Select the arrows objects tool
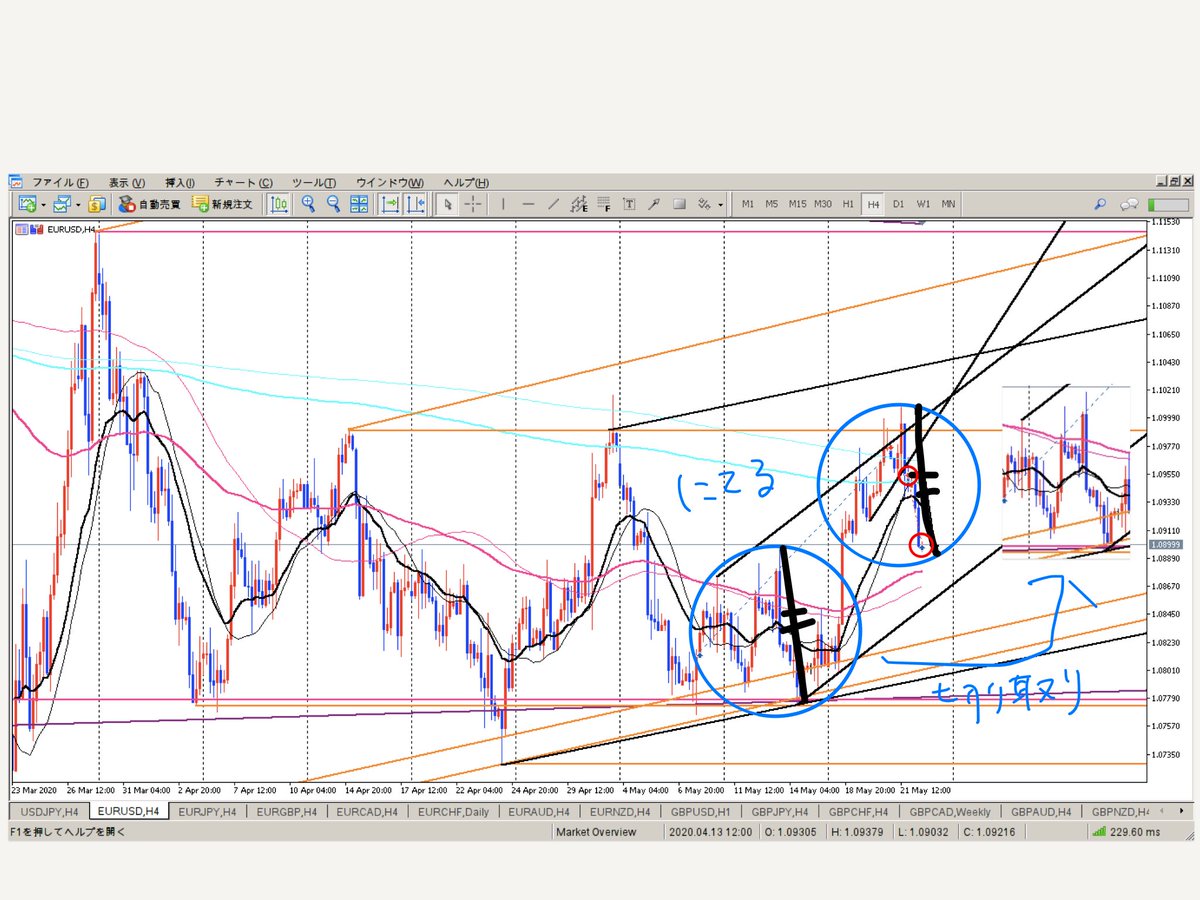The width and height of the screenshot is (1200, 900). point(704,204)
